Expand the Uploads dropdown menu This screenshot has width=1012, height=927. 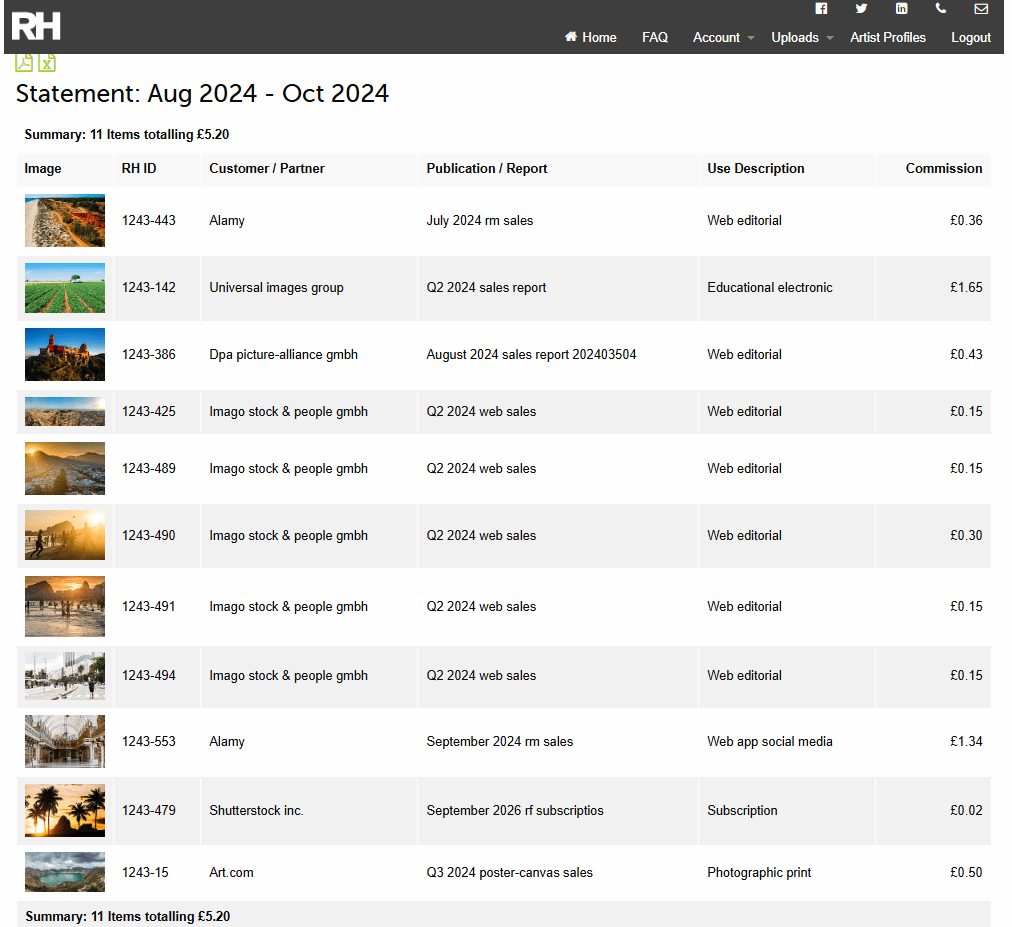tap(802, 38)
